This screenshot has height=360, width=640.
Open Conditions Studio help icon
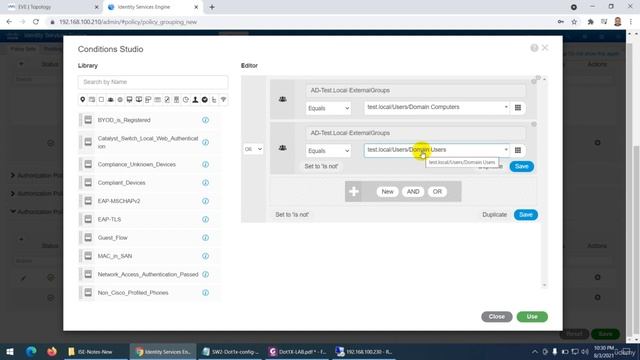(x=534, y=48)
